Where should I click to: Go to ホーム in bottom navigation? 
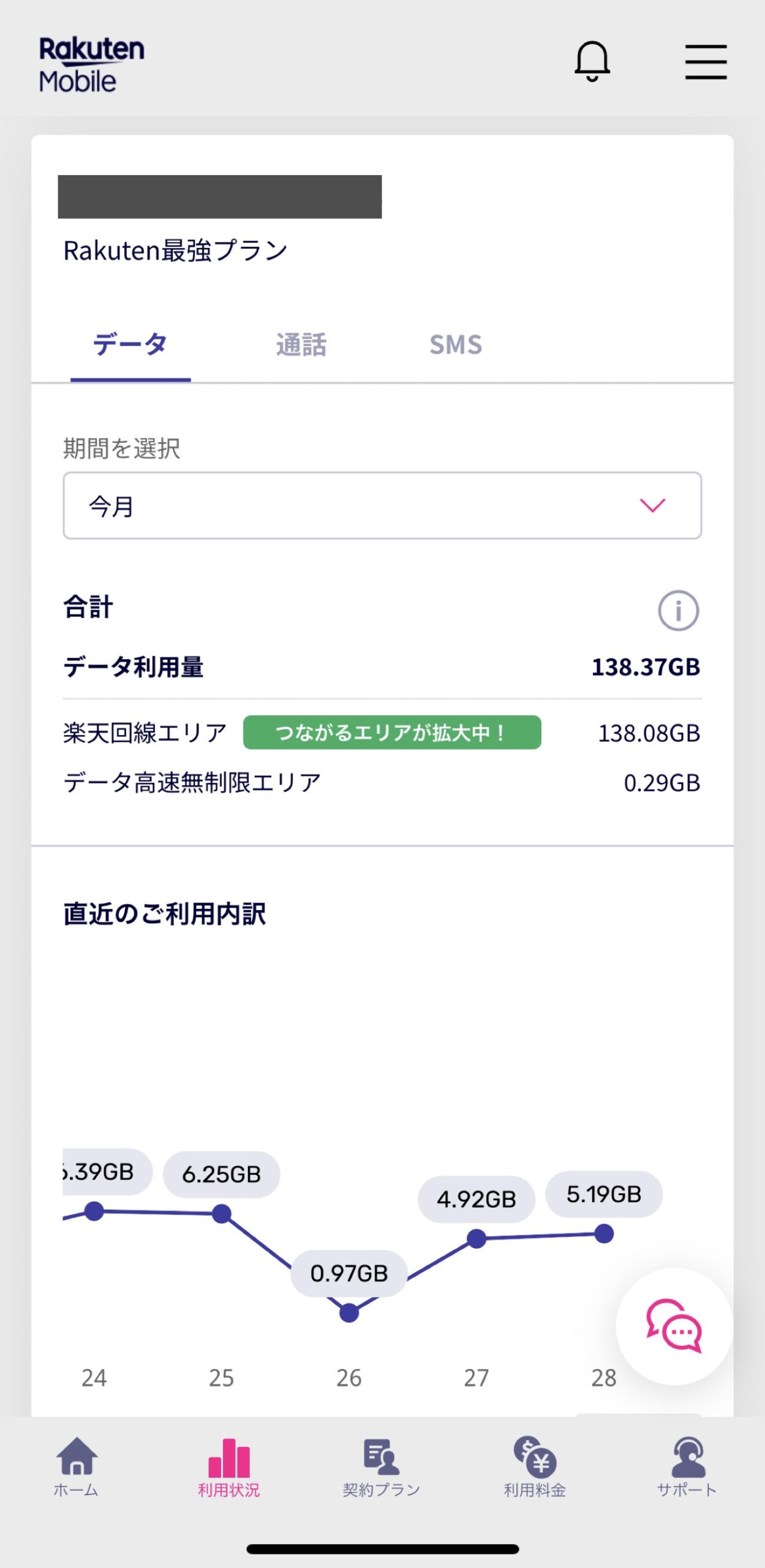click(77, 1467)
